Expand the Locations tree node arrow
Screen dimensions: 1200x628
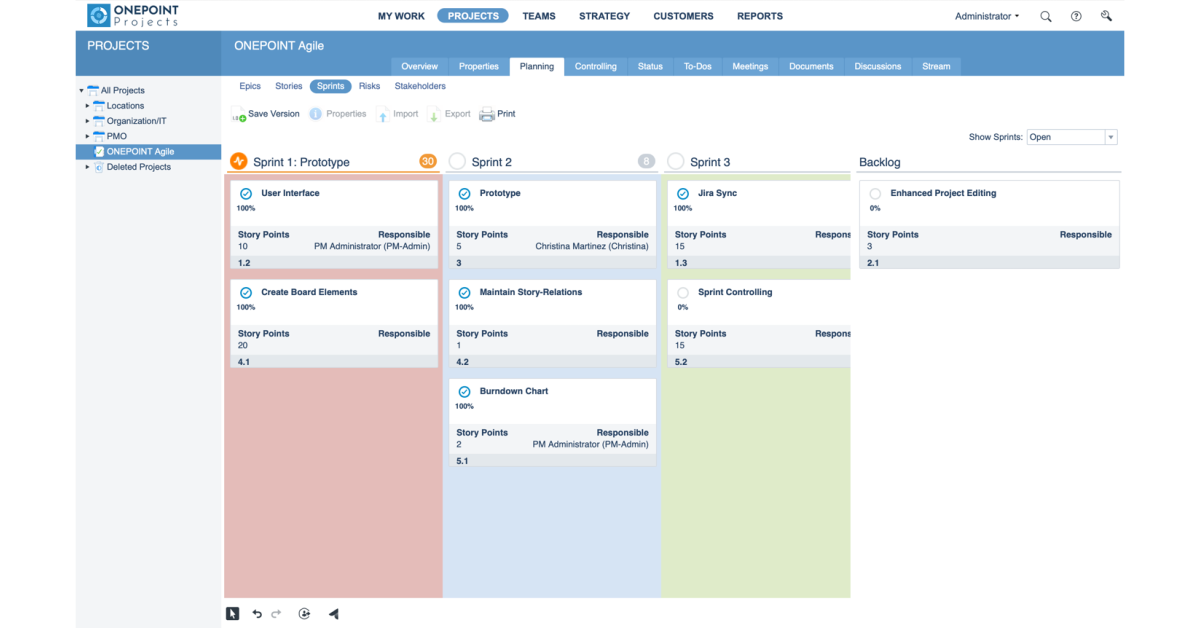[x=88, y=106]
